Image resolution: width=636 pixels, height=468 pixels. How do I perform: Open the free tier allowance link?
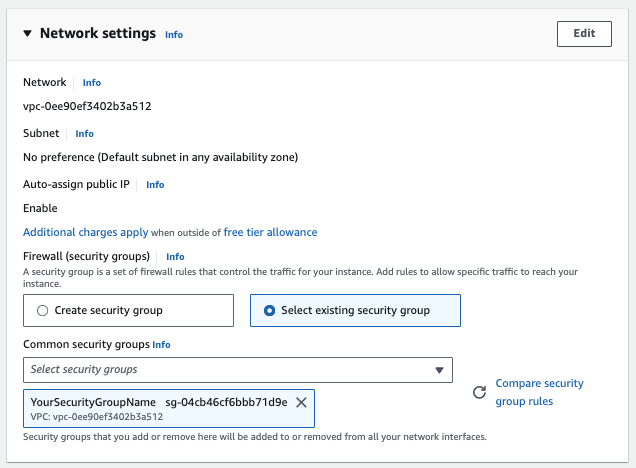[x=270, y=232]
